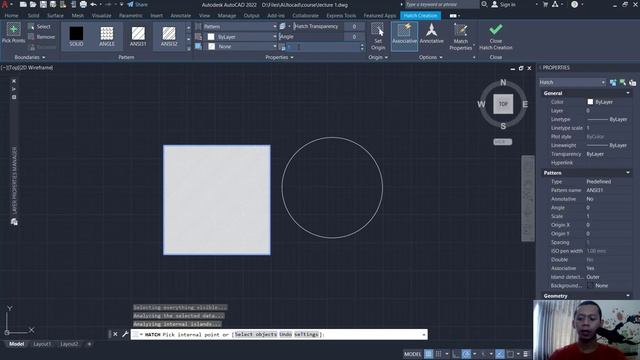
Task: Open the Solid ribbon tab
Action: click(33, 16)
